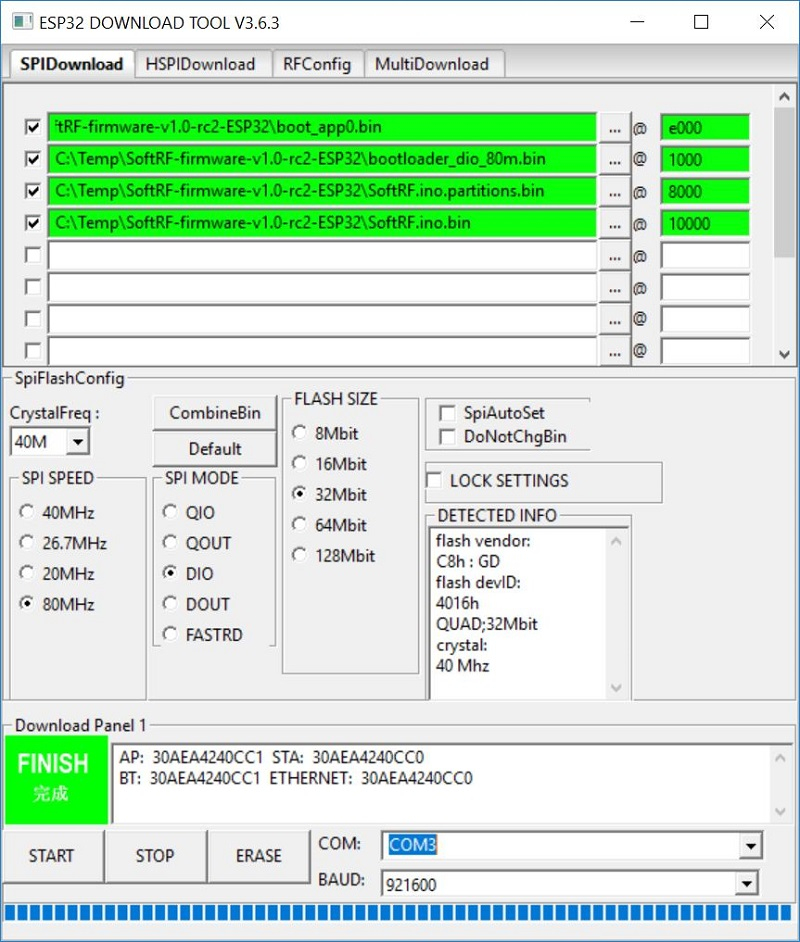Uncheck the boot_app0.bin file checkbox

pos(32,127)
